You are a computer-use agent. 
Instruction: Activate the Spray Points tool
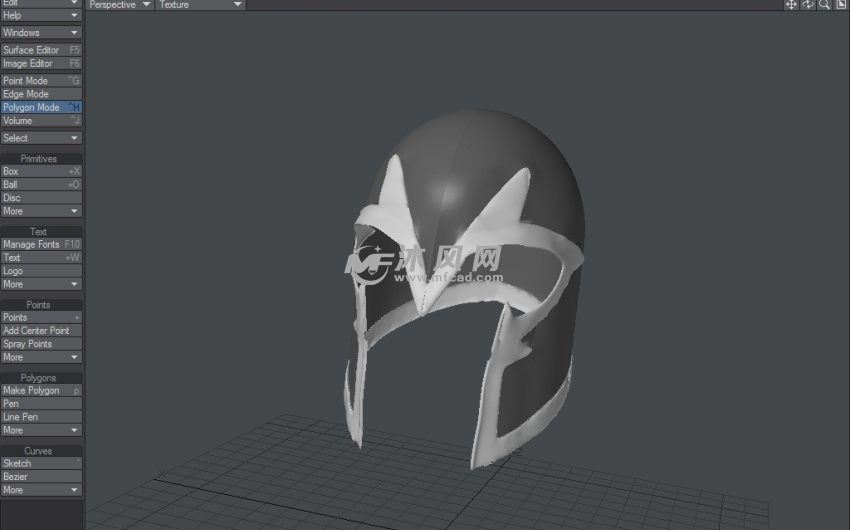tap(41, 344)
